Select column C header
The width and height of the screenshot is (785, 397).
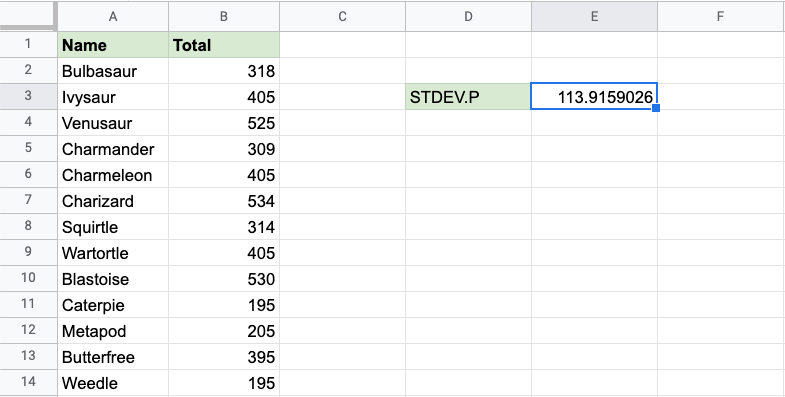coord(342,17)
